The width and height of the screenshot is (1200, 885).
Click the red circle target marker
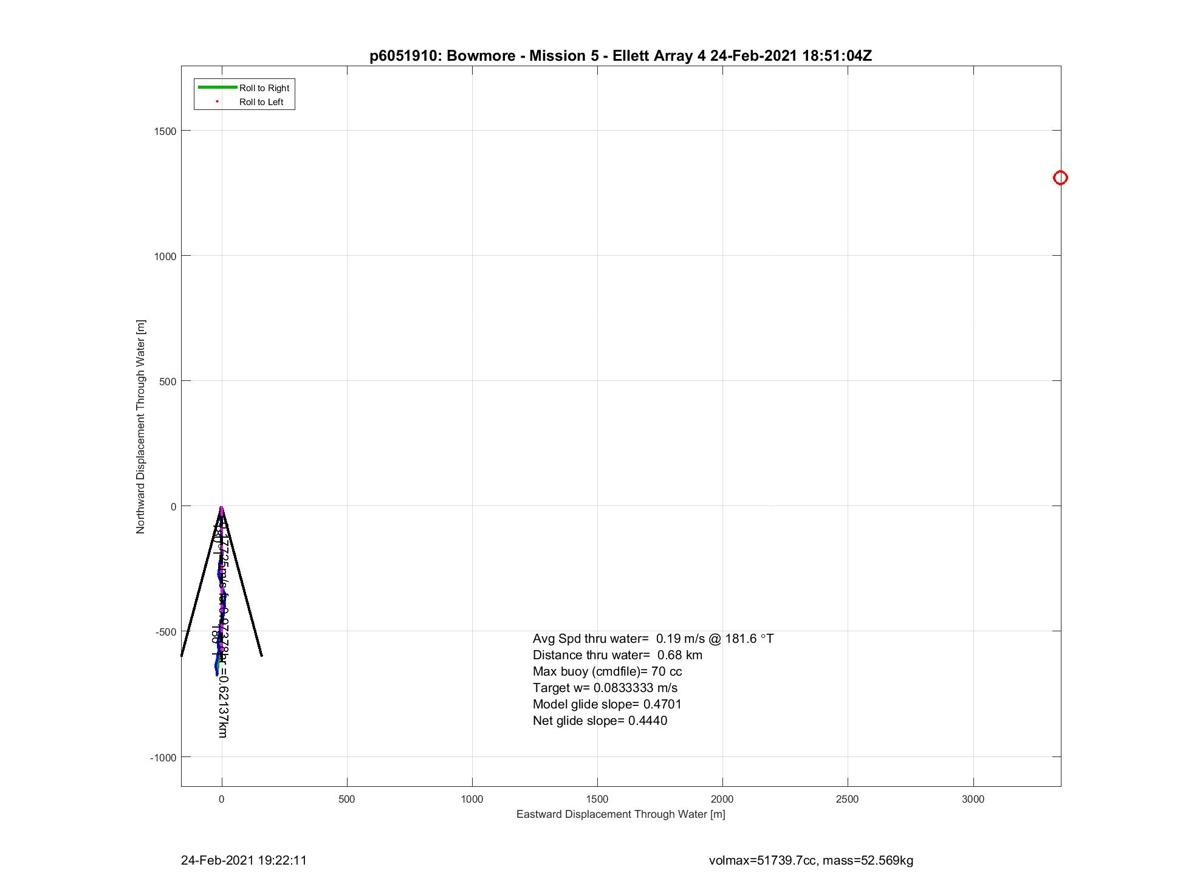click(1060, 178)
